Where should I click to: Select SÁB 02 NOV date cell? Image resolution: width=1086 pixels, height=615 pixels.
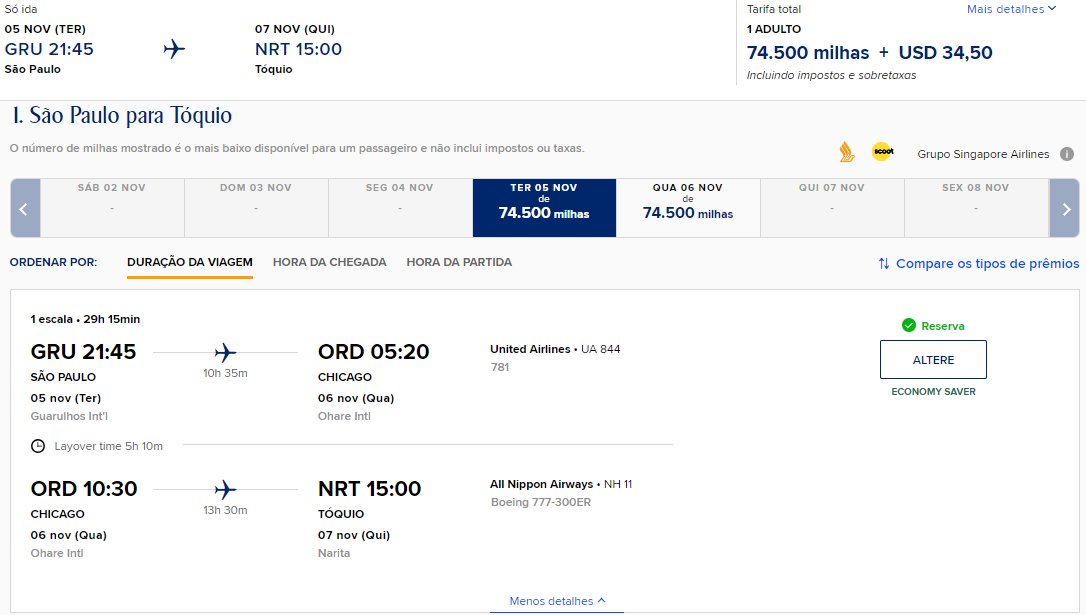pyautogui.click(x=112, y=208)
